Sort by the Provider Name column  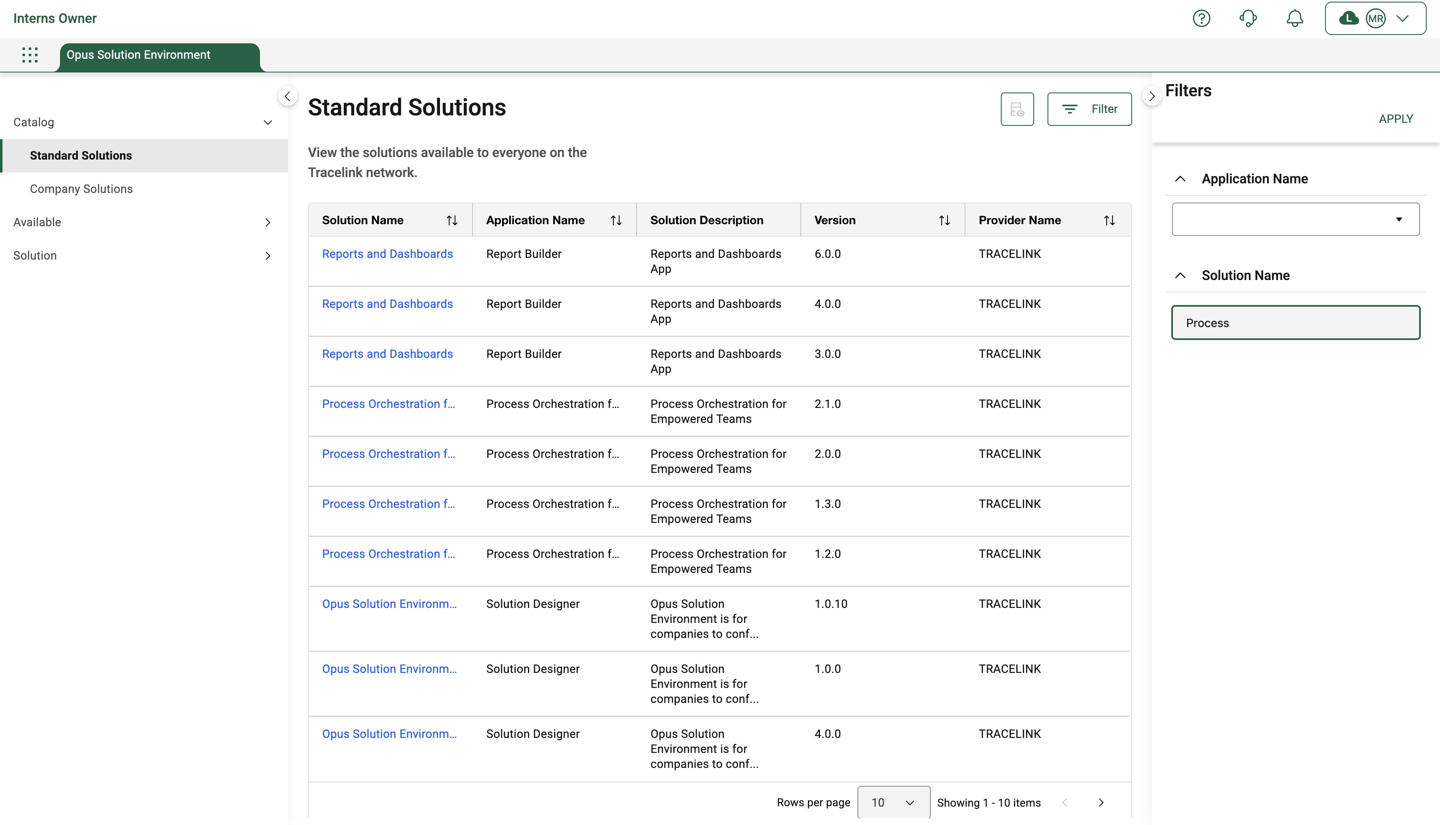(x=1108, y=220)
